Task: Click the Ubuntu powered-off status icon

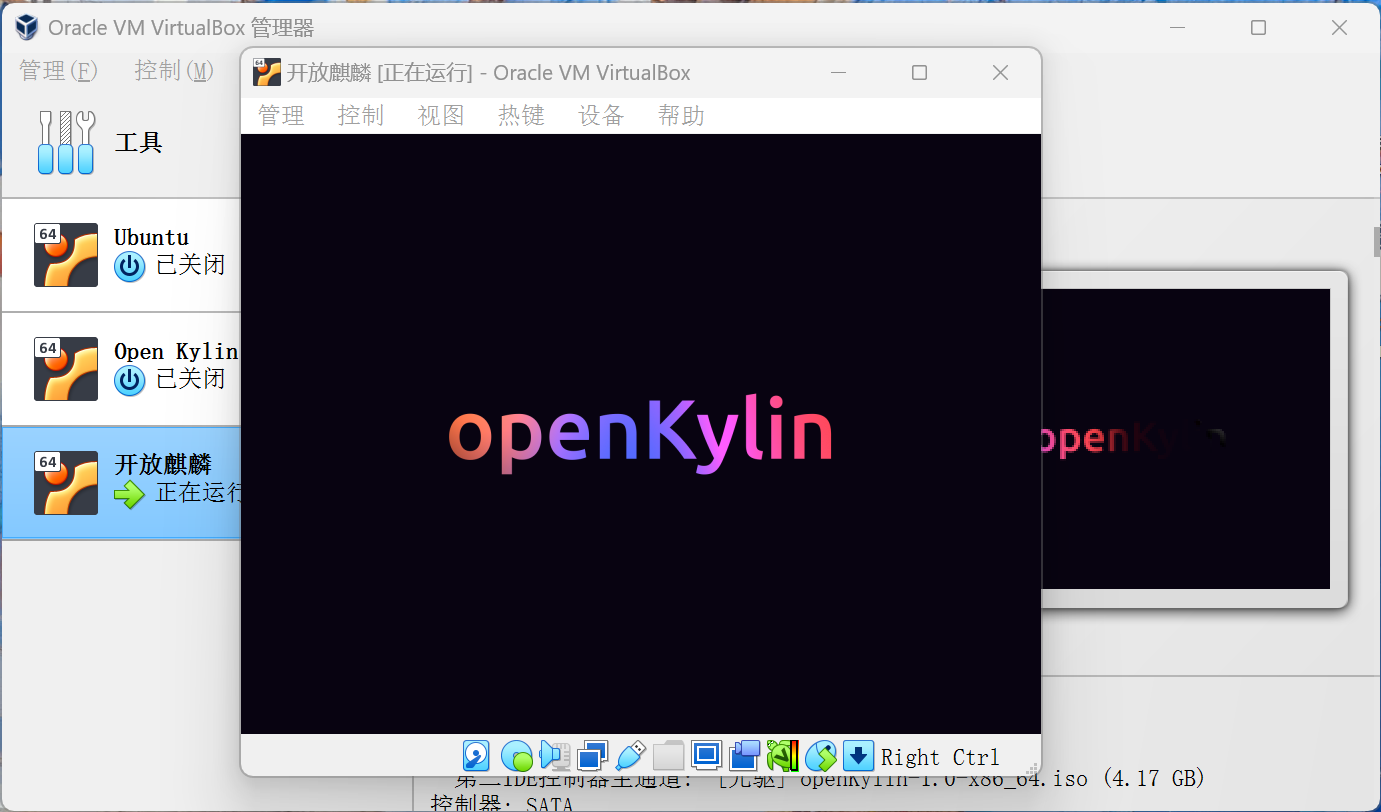Action: tap(129, 267)
